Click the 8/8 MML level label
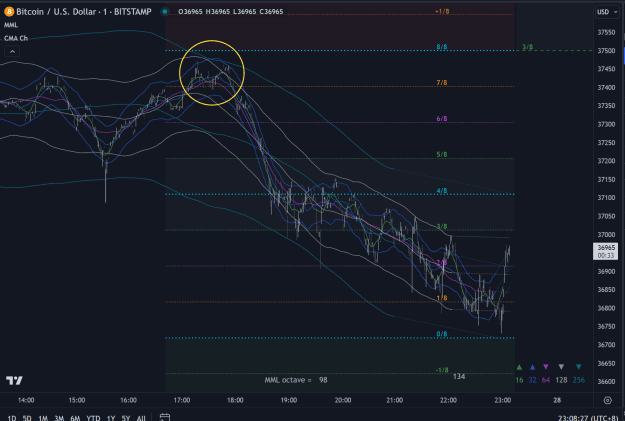This screenshot has height=421, width=625. pyautogui.click(x=442, y=47)
